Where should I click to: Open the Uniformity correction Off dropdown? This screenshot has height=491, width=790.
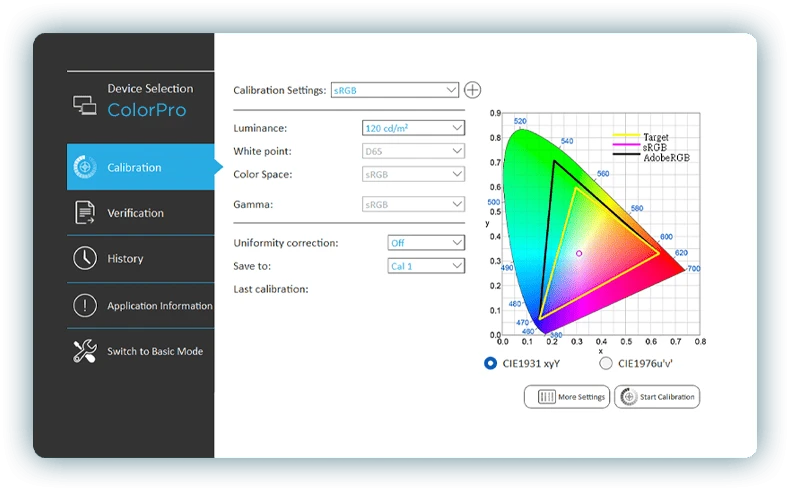pyautogui.click(x=426, y=243)
